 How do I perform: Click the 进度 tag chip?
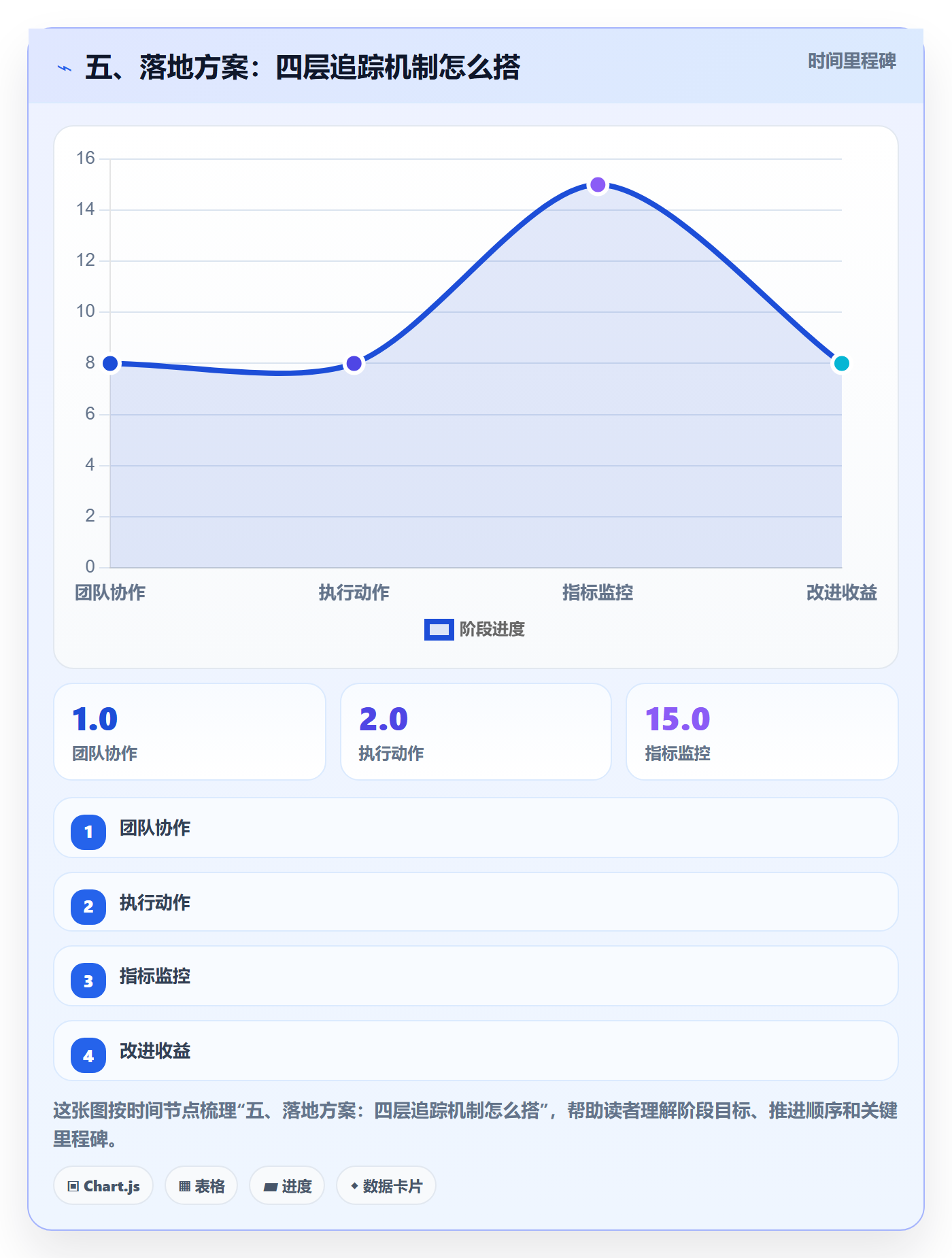coord(287,1186)
